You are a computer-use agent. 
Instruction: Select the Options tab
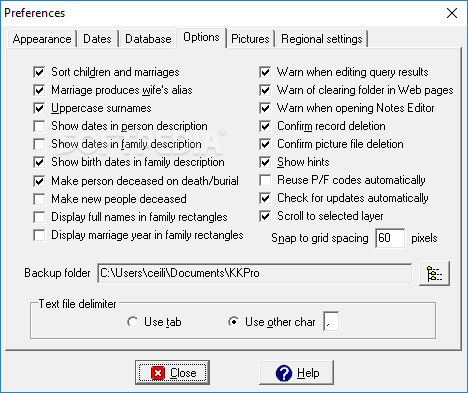[201, 37]
